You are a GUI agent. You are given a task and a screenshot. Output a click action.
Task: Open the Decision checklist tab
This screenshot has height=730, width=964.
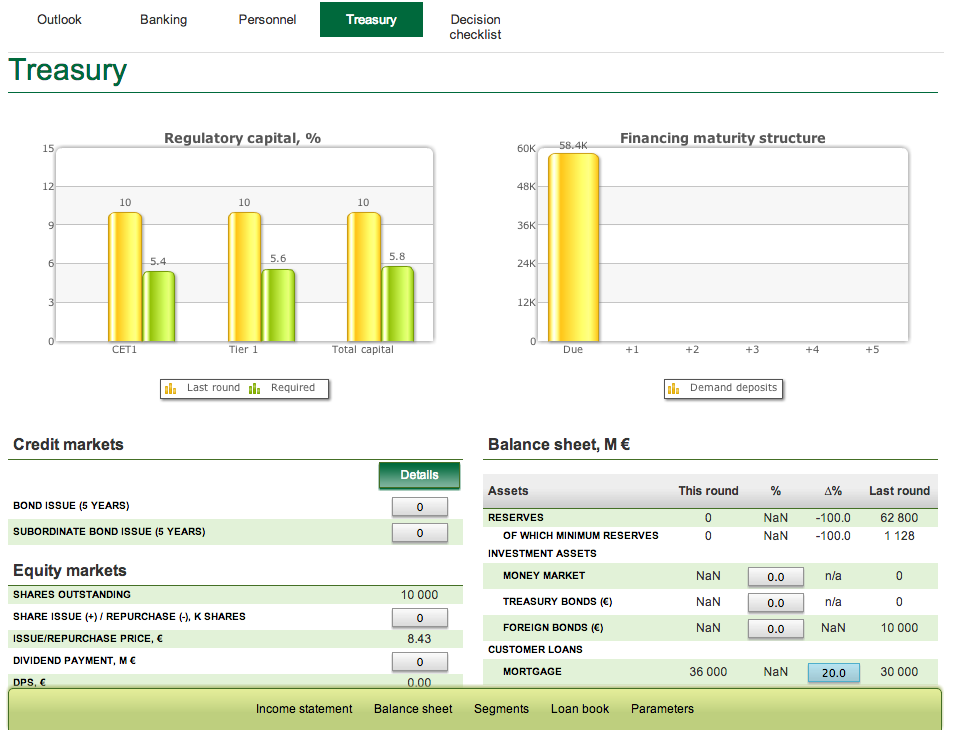click(475, 26)
